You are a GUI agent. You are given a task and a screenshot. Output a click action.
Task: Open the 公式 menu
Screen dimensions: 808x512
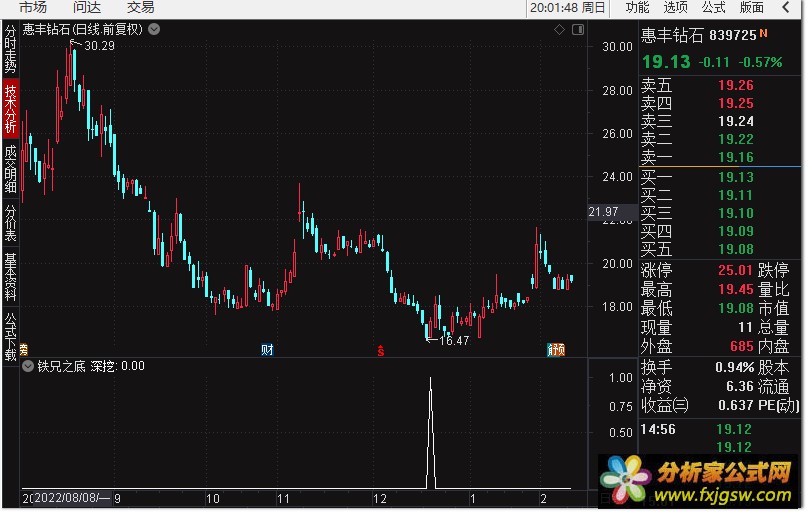(x=714, y=7)
